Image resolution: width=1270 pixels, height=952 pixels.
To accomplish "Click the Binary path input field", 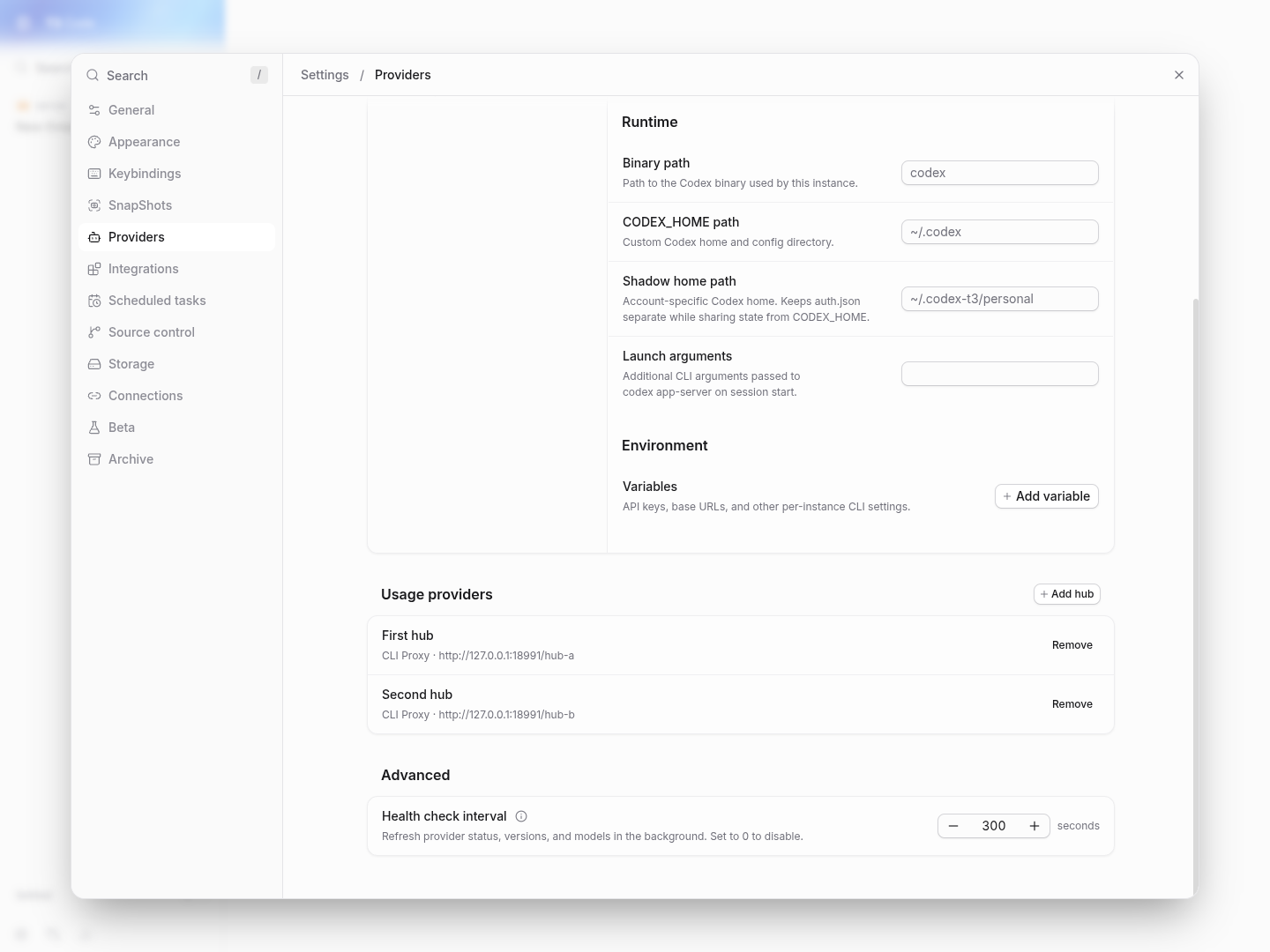I will [999, 173].
